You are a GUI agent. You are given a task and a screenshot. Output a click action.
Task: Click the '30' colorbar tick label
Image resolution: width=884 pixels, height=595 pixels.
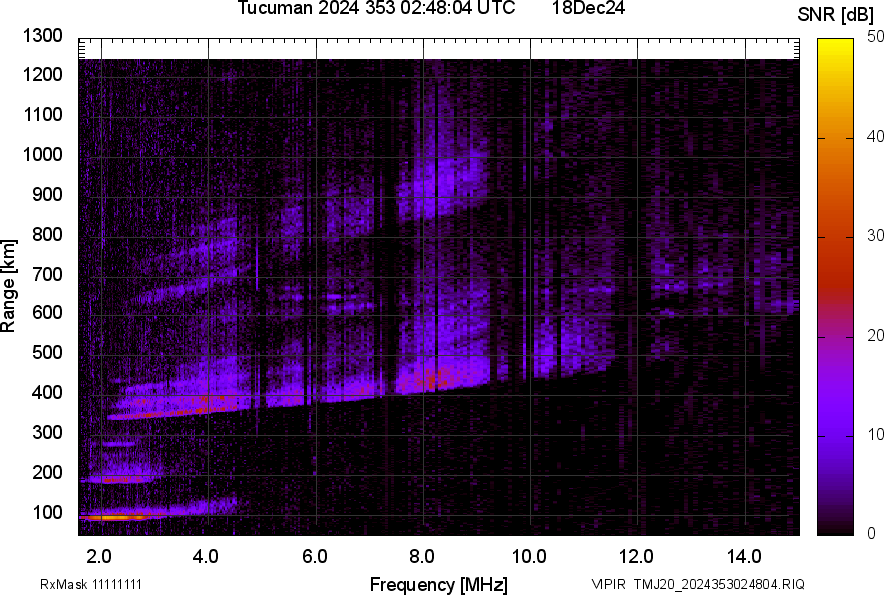(874, 236)
